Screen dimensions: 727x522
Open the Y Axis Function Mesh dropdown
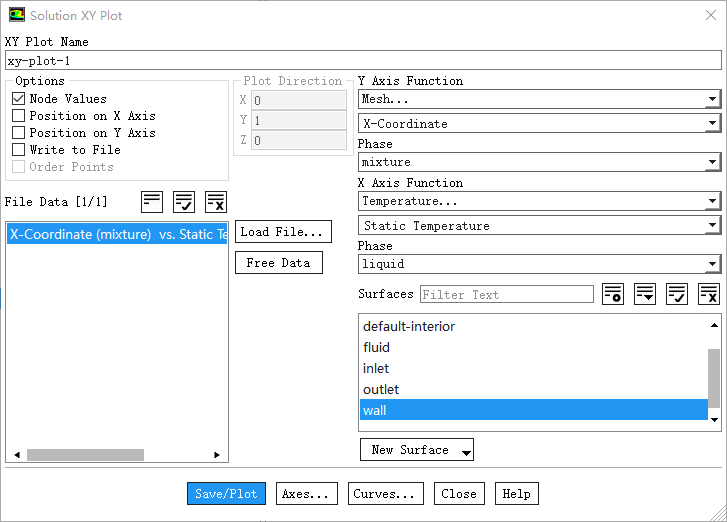(x=539, y=99)
